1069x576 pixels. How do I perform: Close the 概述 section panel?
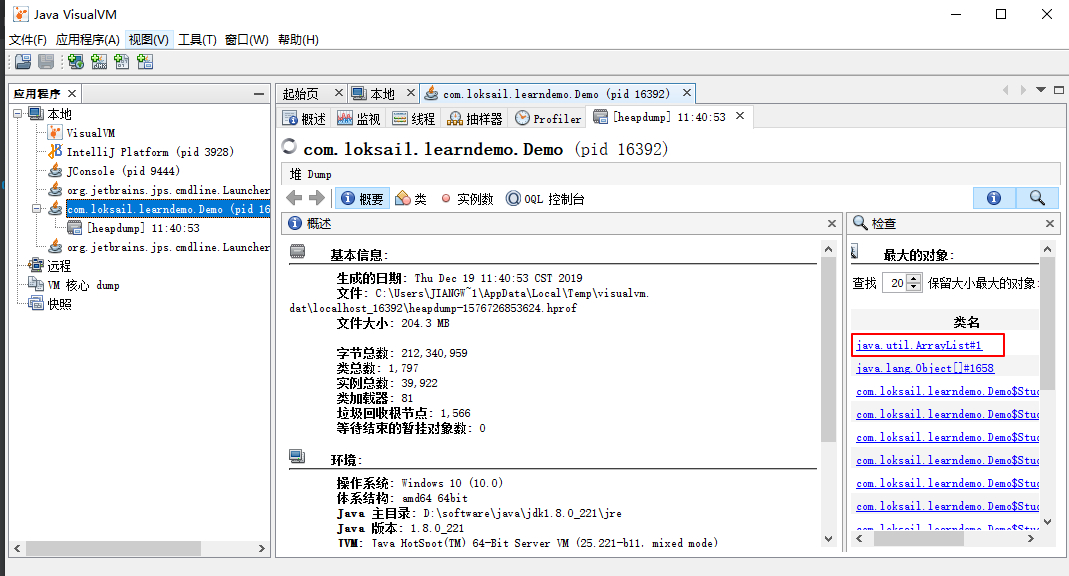pyautogui.click(x=832, y=224)
